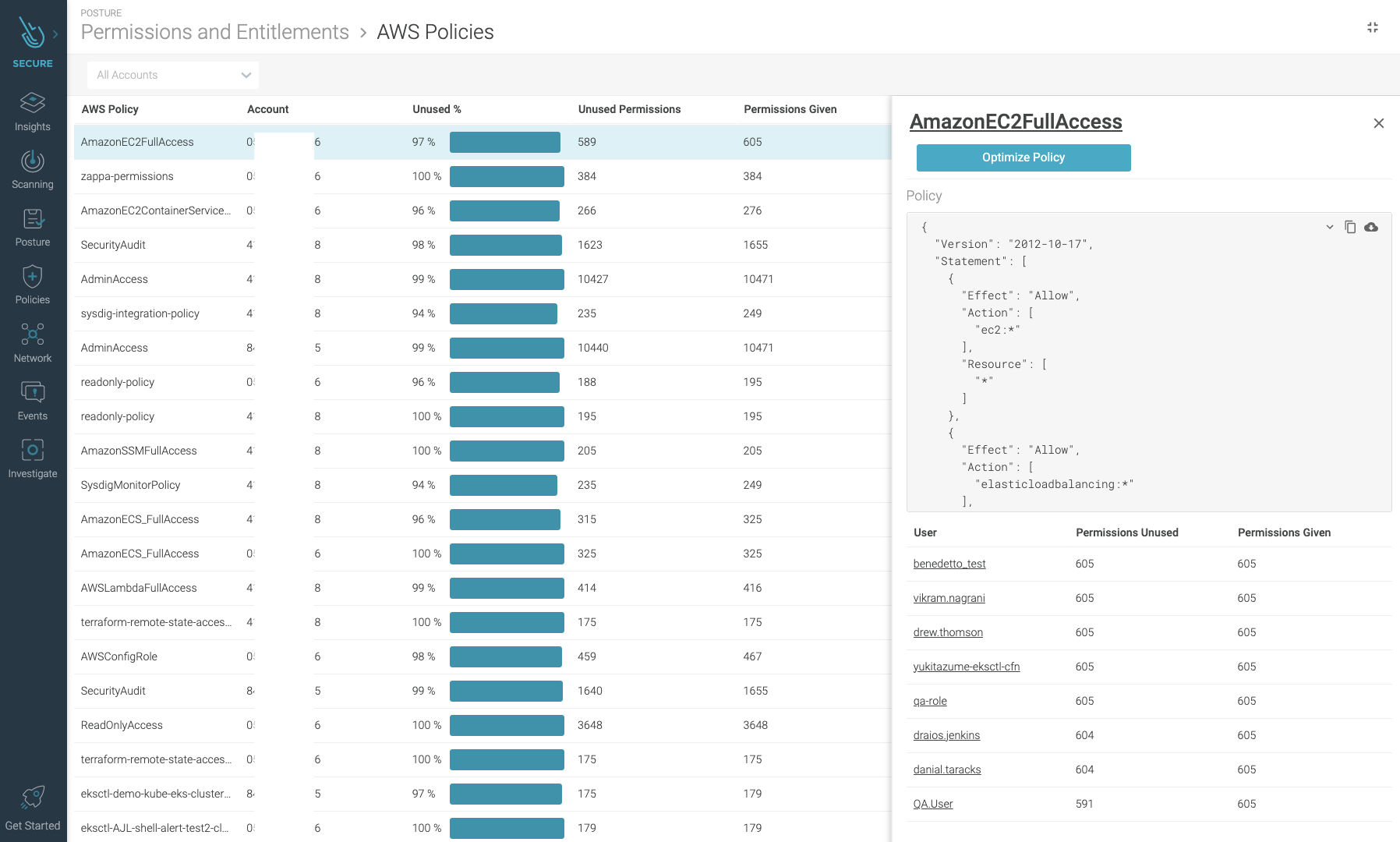This screenshot has height=842, width=1400.
Task: Open user vikram.nagrani
Action: pos(949,598)
